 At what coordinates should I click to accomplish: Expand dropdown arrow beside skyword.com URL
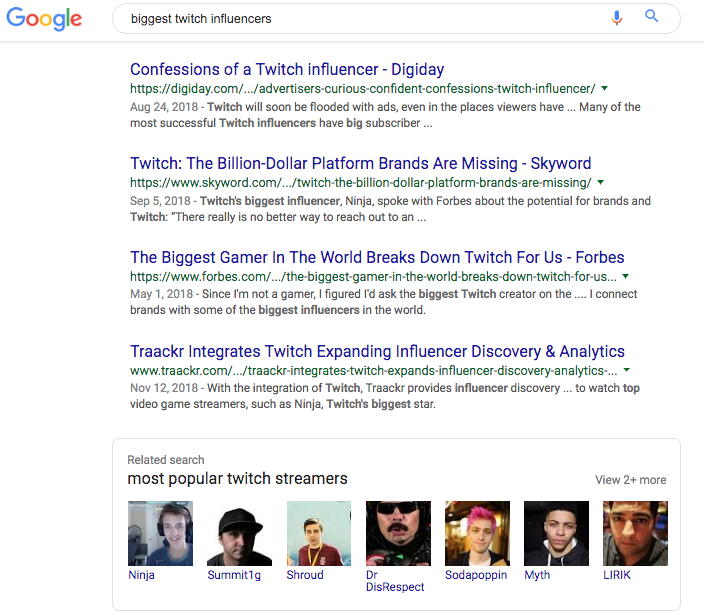(600, 182)
